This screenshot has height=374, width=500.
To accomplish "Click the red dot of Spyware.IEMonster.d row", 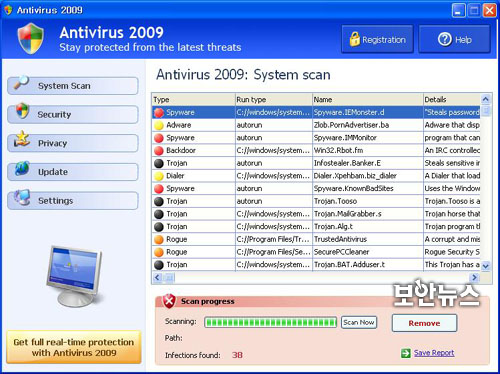I will (159, 113).
